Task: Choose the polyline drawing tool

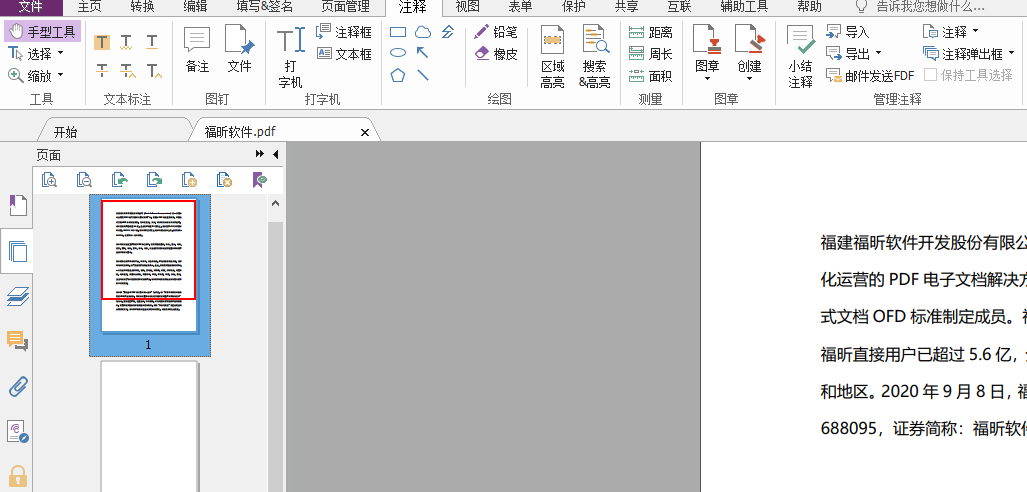Action: [x=448, y=31]
